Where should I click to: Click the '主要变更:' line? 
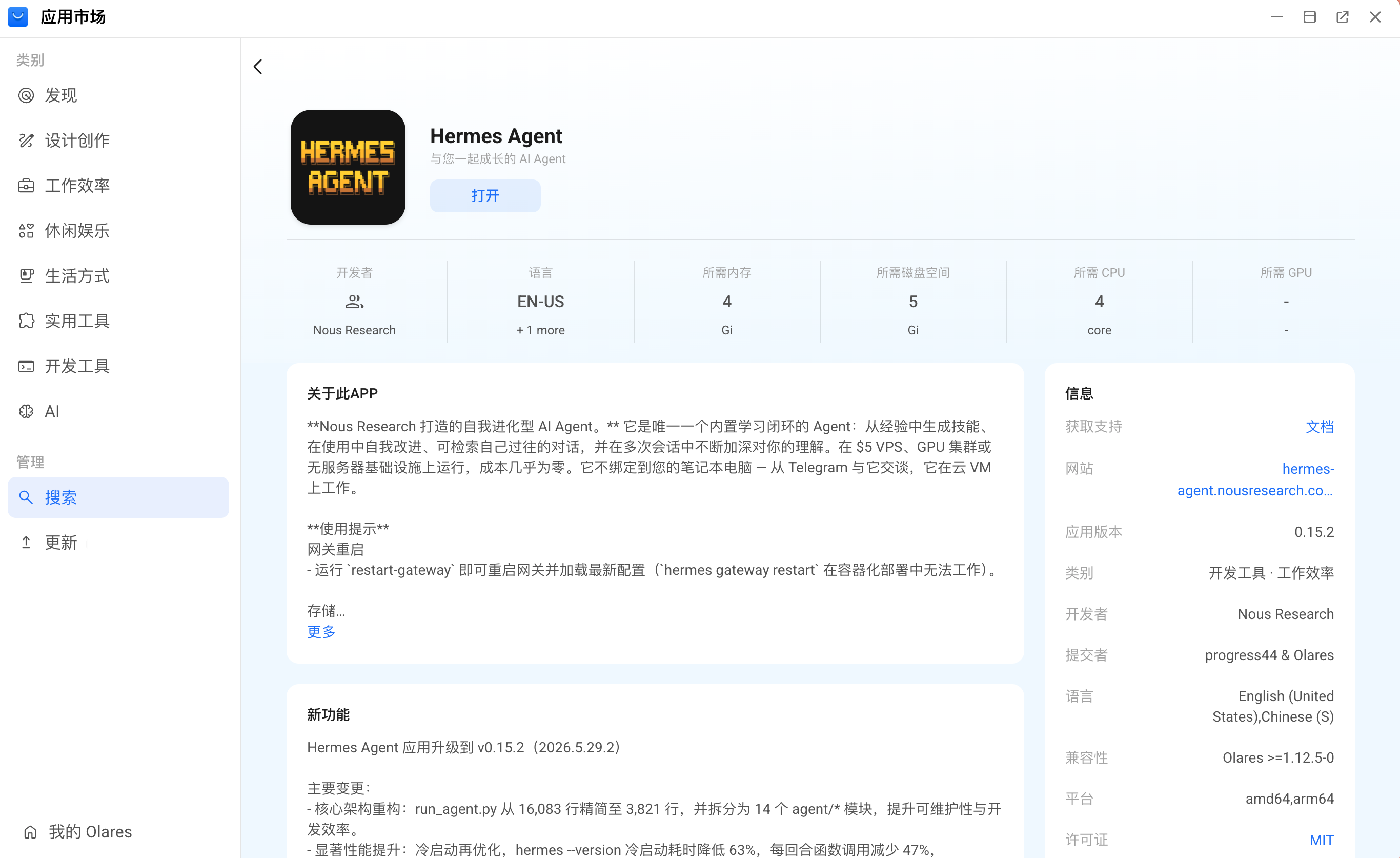pos(339,788)
